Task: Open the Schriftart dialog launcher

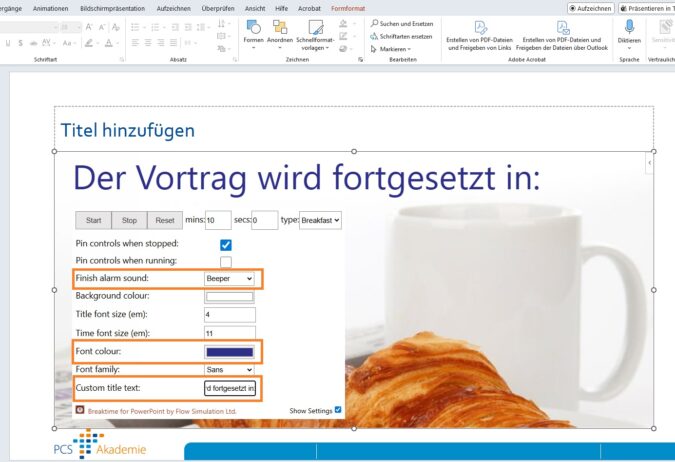Action: point(122,59)
